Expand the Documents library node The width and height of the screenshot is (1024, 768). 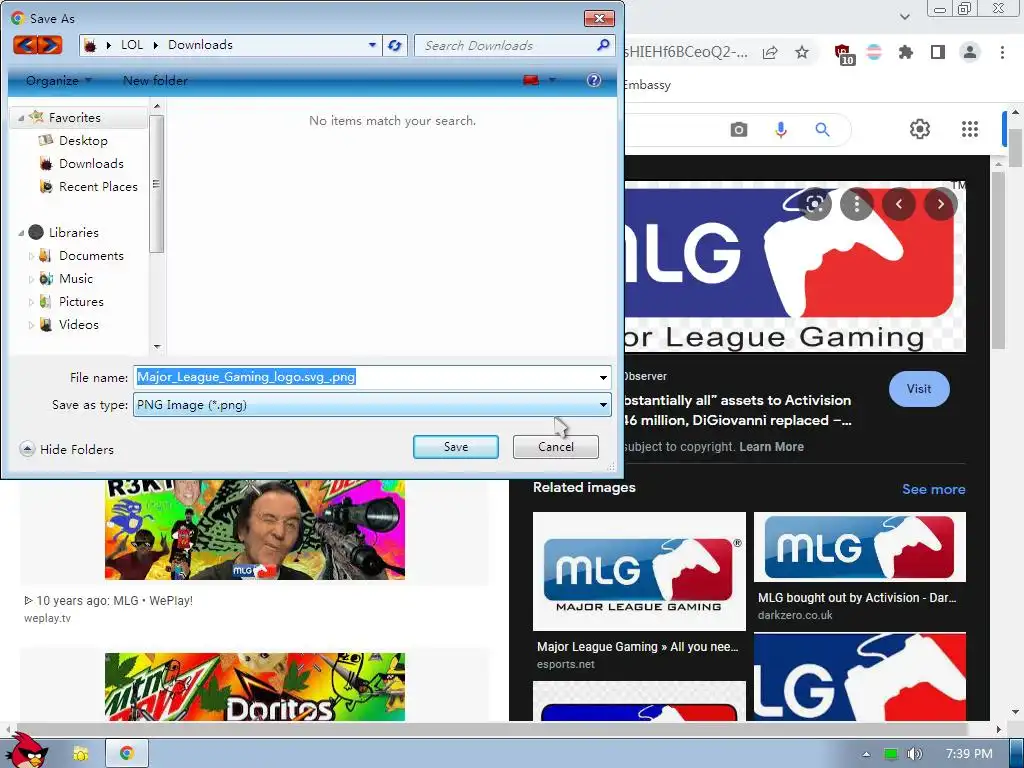(x=31, y=256)
